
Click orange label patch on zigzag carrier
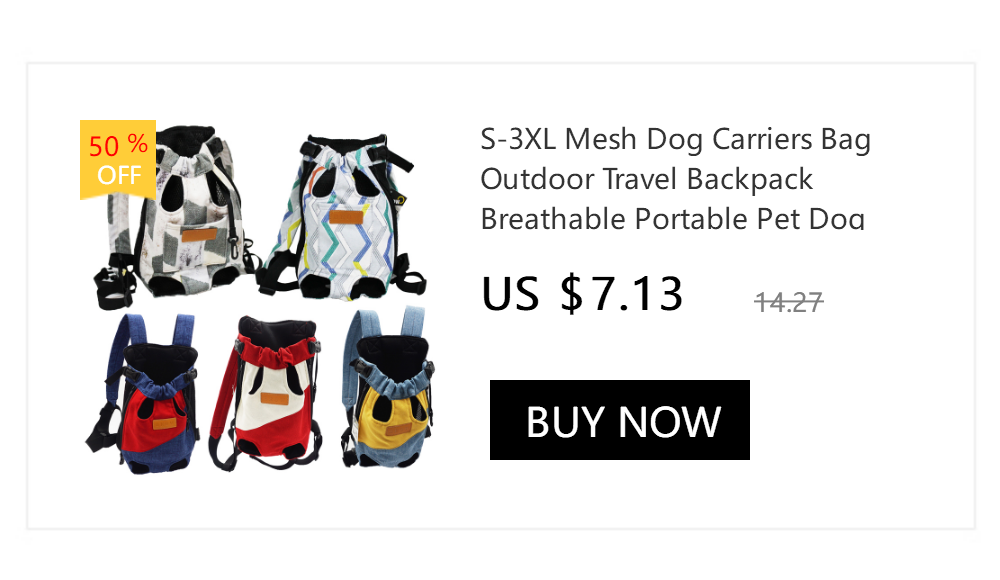click(346, 217)
